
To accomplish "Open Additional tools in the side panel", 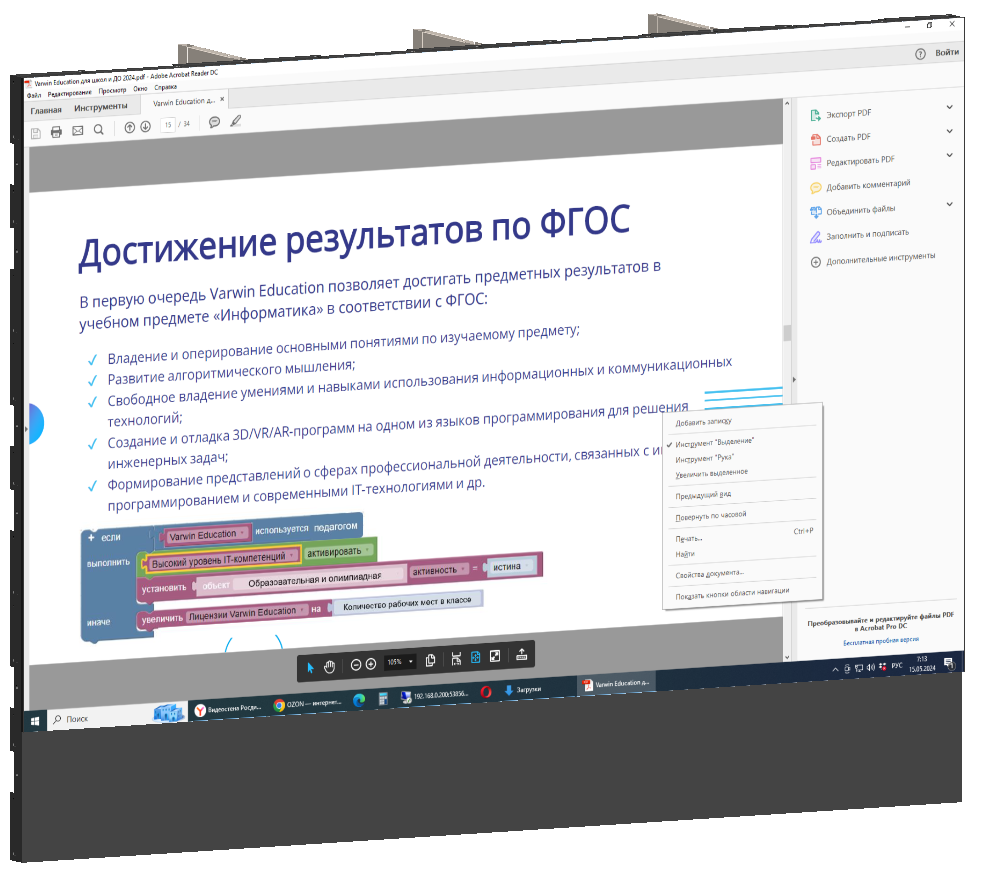I will (x=872, y=259).
